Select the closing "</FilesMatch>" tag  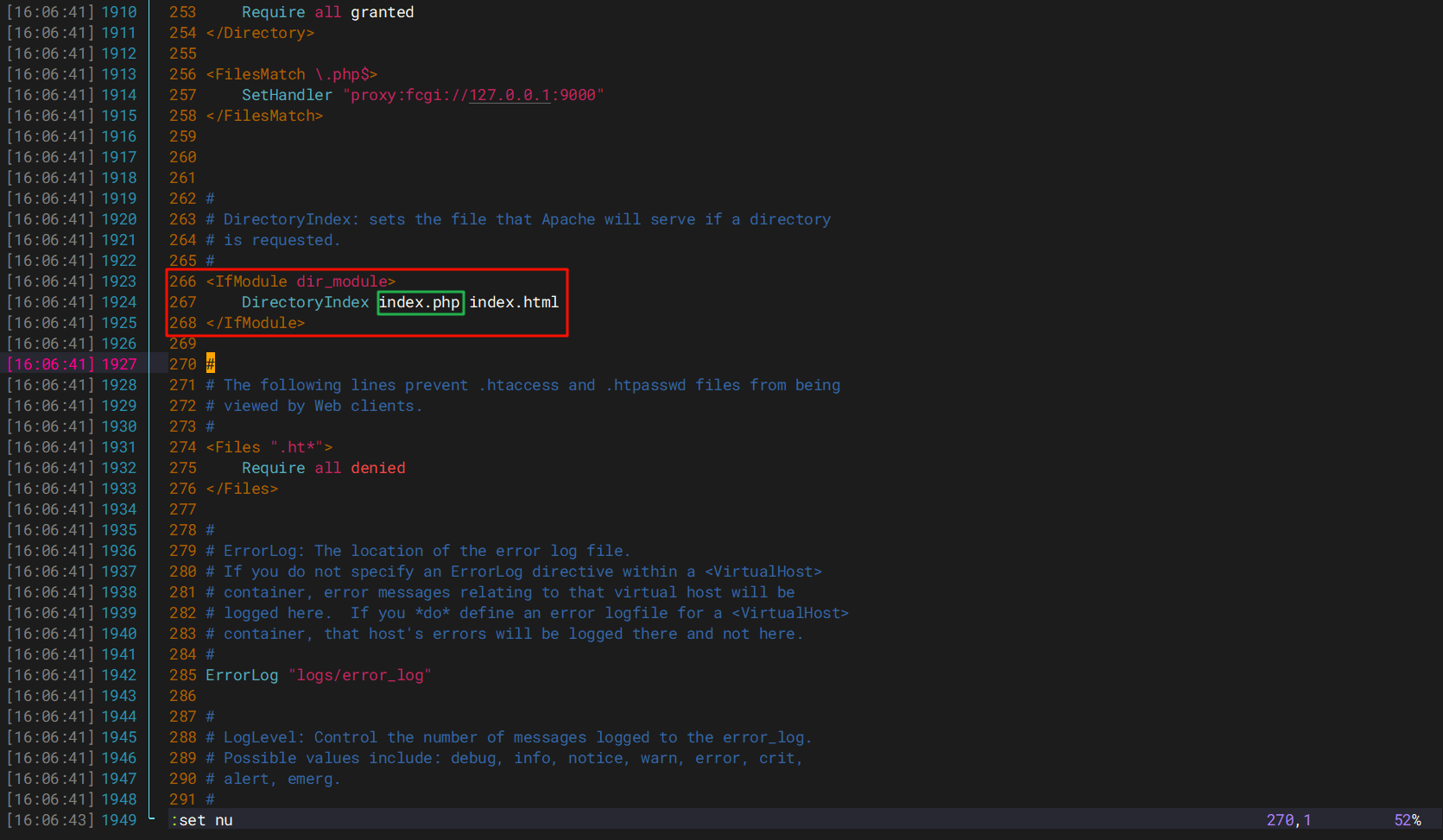264,116
